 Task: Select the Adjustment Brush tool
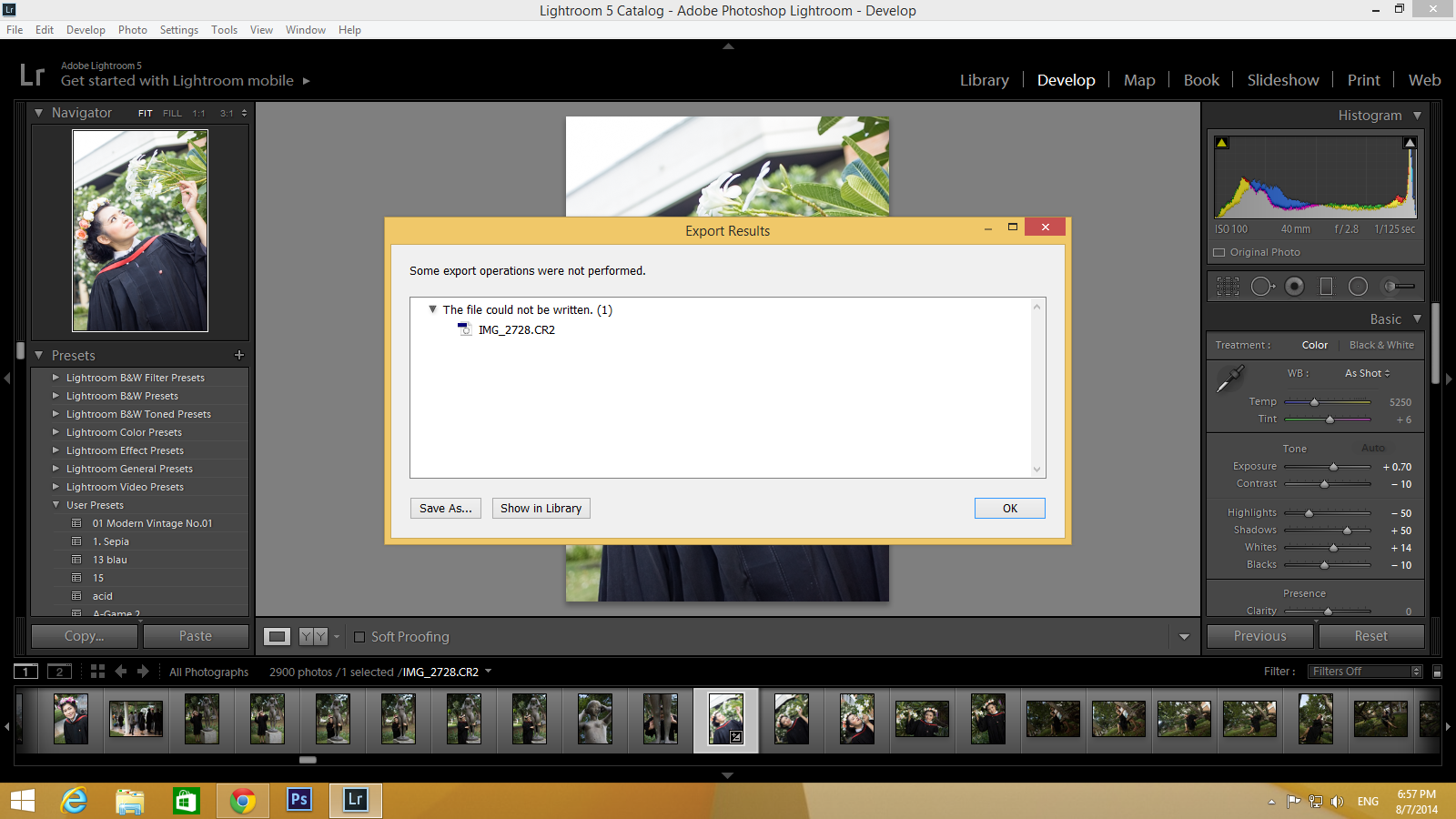point(1398,287)
